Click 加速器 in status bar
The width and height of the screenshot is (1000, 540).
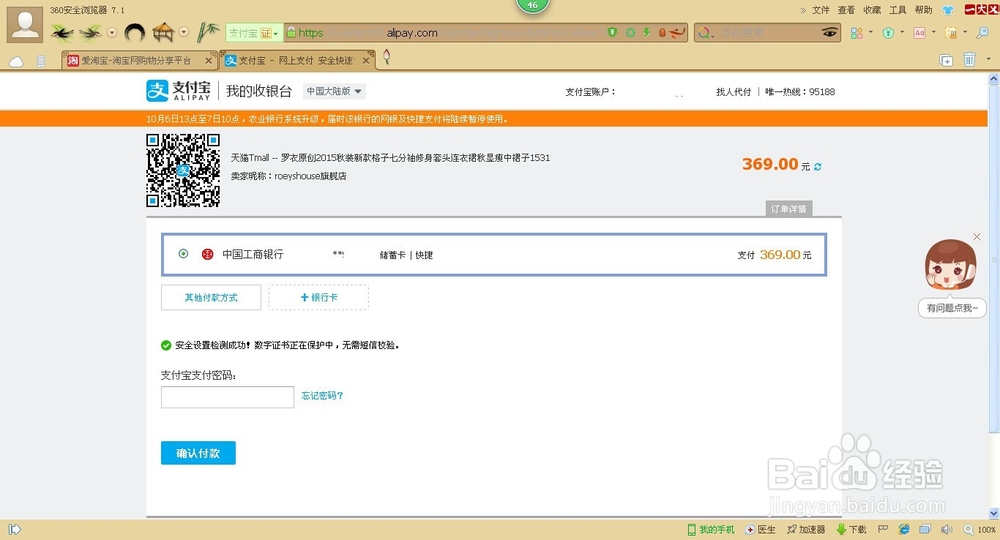[x=806, y=529]
